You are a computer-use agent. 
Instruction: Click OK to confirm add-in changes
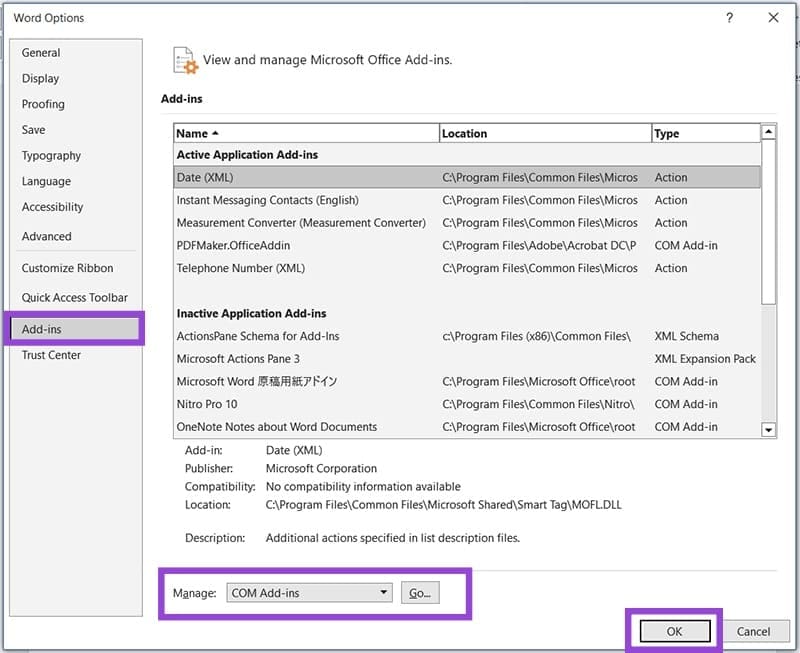tap(673, 631)
